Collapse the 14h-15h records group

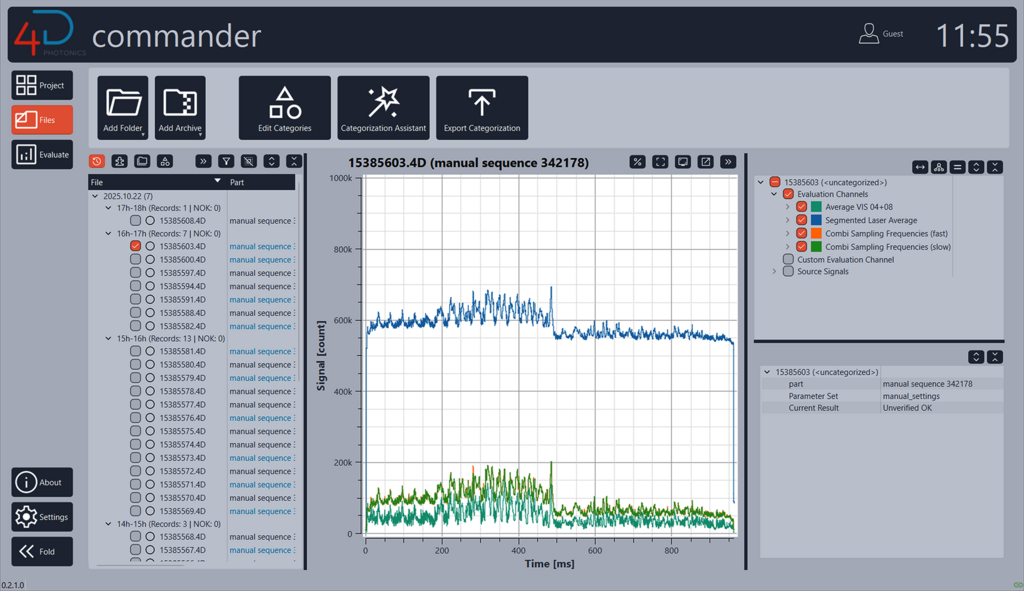[108, 524]
